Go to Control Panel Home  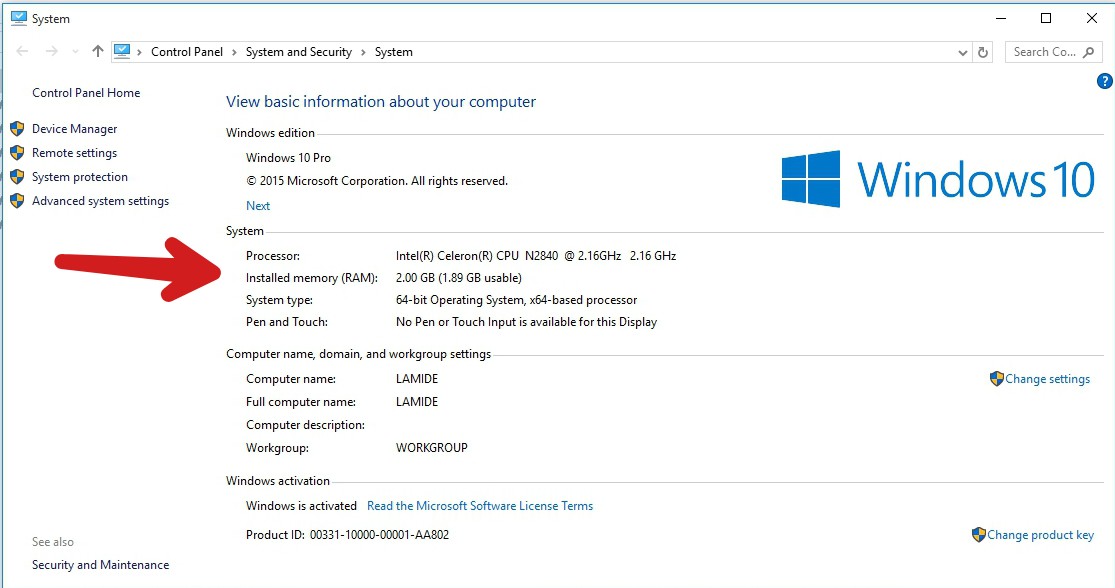[86, 93]
